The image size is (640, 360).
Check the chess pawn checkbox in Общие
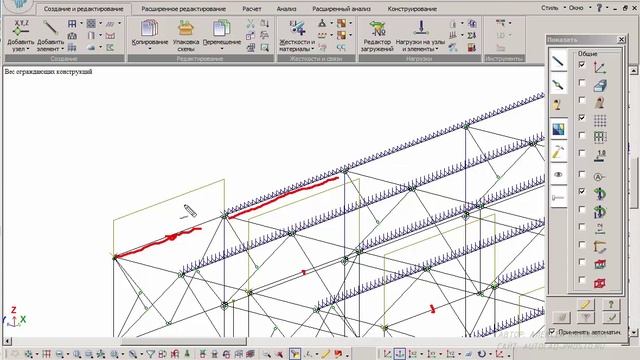coord(582,100)
